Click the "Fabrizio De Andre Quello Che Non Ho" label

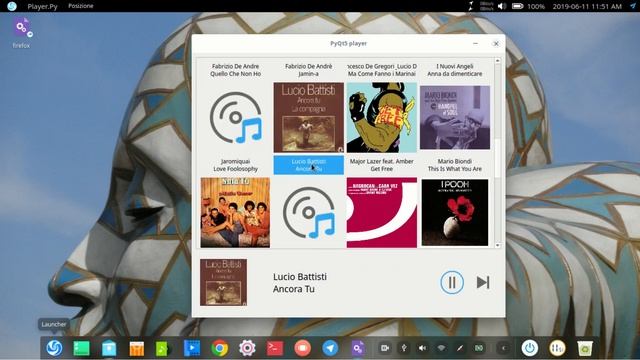236,70
